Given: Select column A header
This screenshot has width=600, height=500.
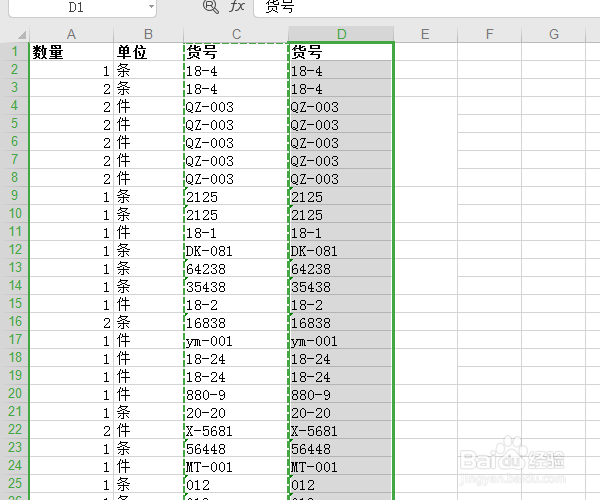Looking at the screenshot, I should pyautogui.click(x=71, y=34).
